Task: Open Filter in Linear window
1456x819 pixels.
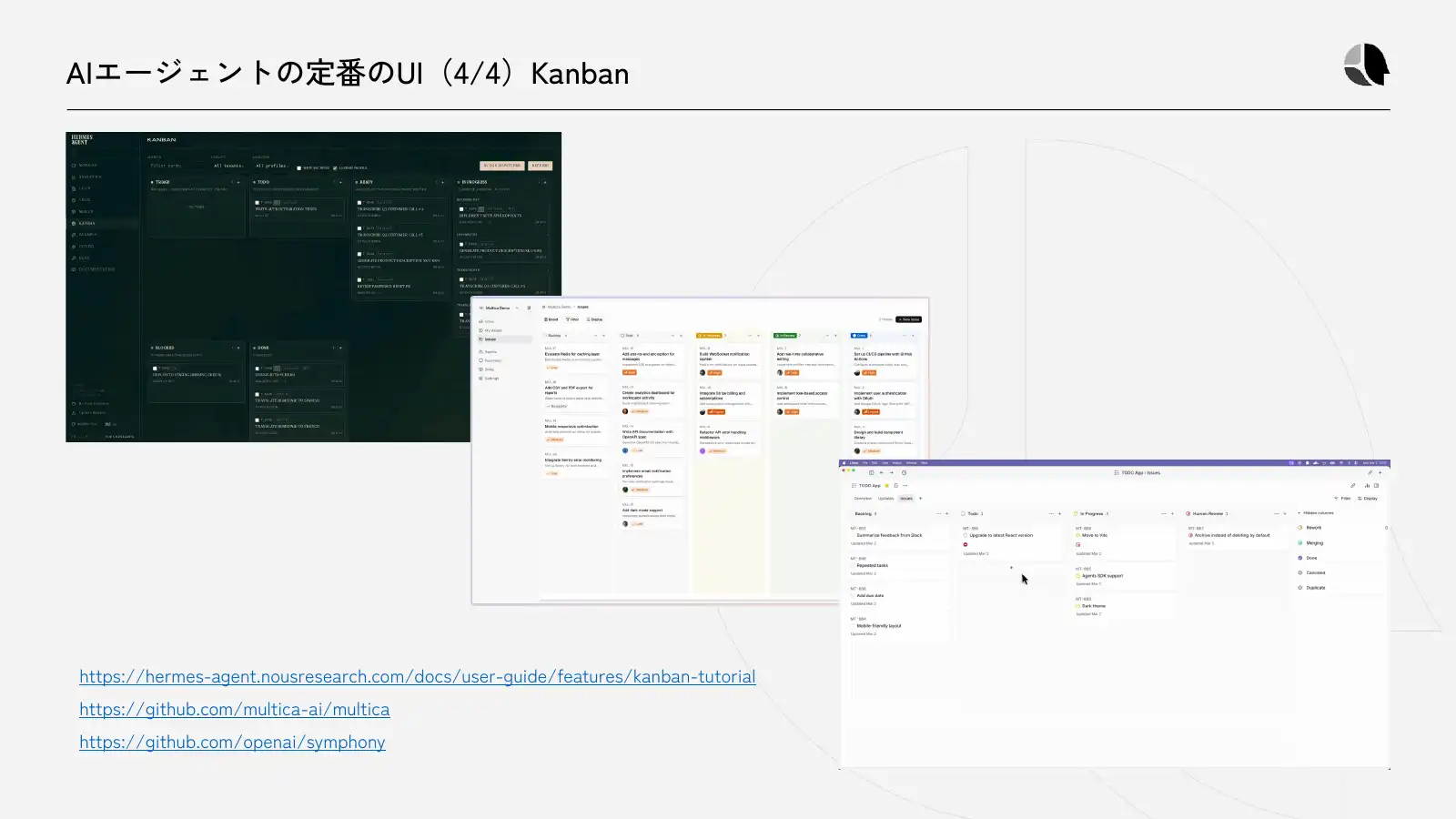Action: pos(1342,499)
